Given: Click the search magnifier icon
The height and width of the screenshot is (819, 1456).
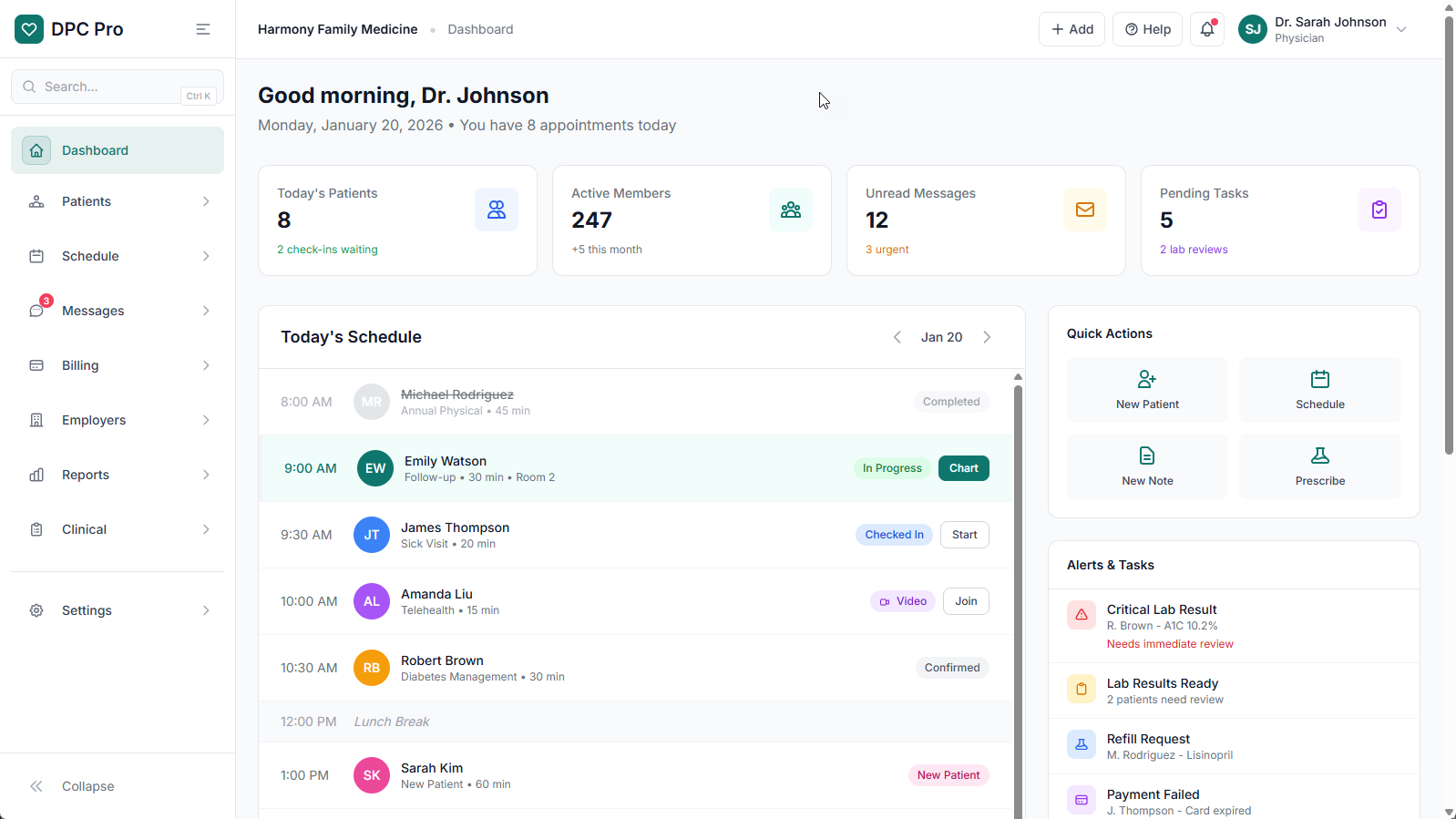Looking at the screenshot, I should coord(29,87).
